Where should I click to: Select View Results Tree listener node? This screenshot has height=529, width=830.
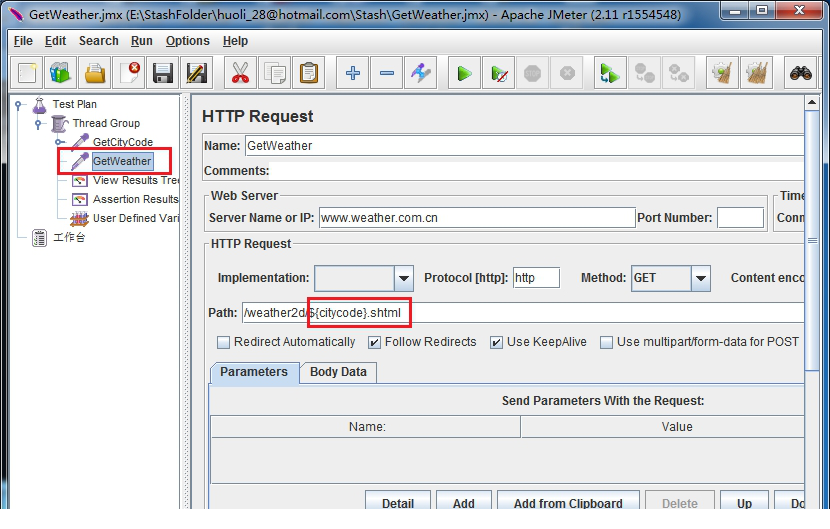pos(136,180)
